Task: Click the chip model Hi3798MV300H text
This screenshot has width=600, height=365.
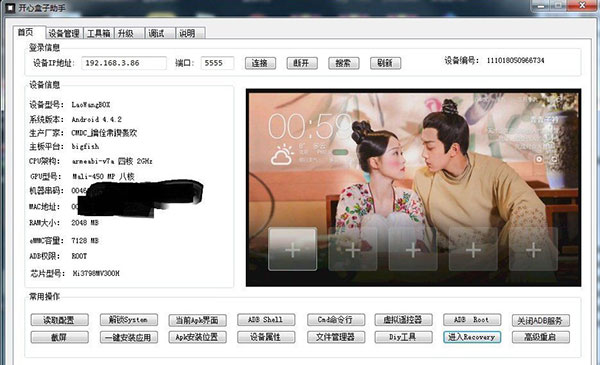Action: [x=96, y=273]
